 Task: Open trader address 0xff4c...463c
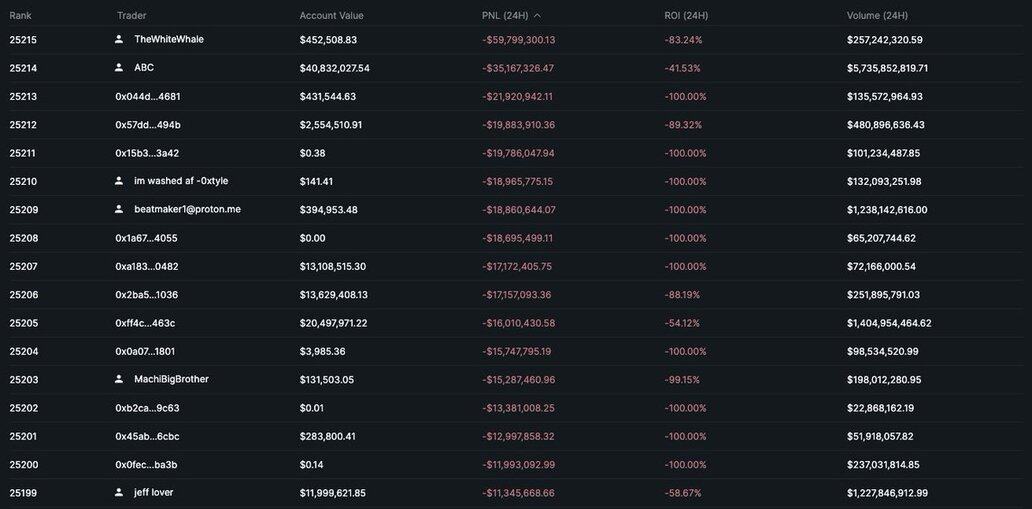145,323
